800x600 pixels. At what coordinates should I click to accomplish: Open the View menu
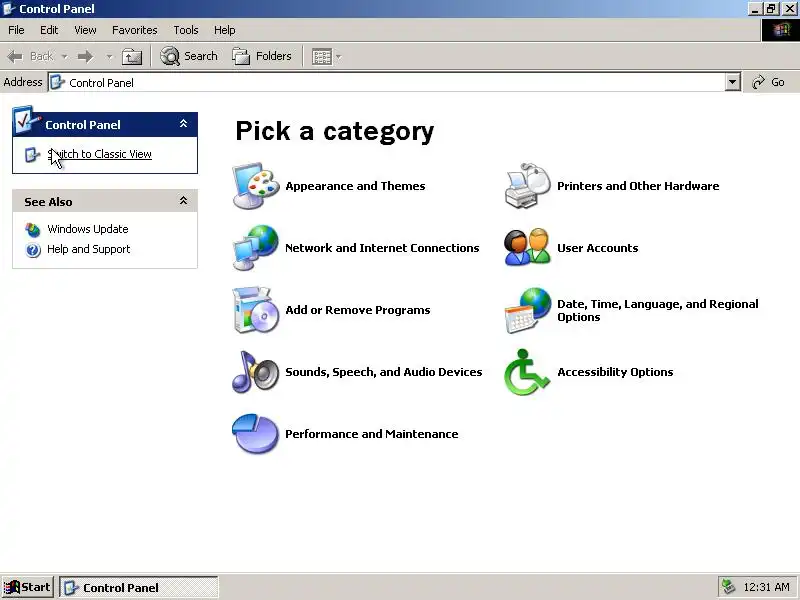pyautogui.click(x=85, y=30)
